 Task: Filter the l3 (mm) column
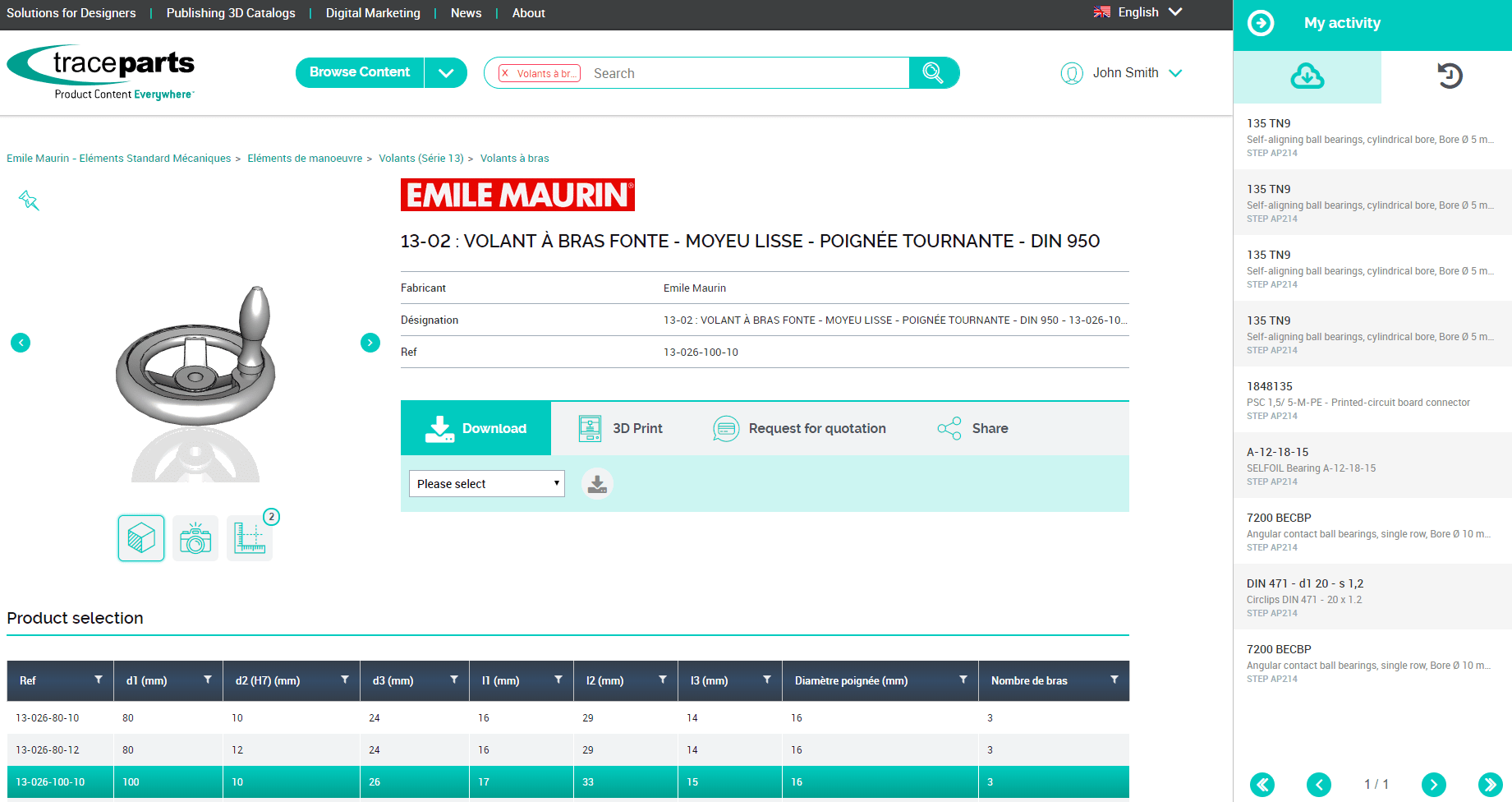(767, 680)
